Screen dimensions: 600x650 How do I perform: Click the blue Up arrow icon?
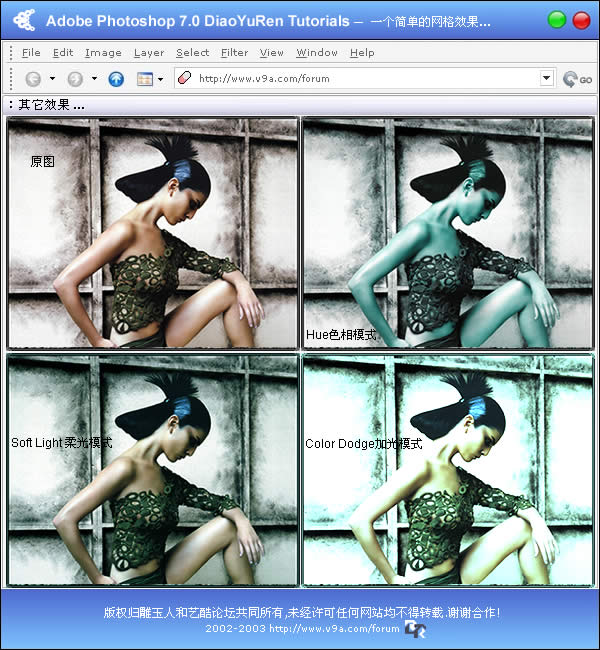(116, 79)
